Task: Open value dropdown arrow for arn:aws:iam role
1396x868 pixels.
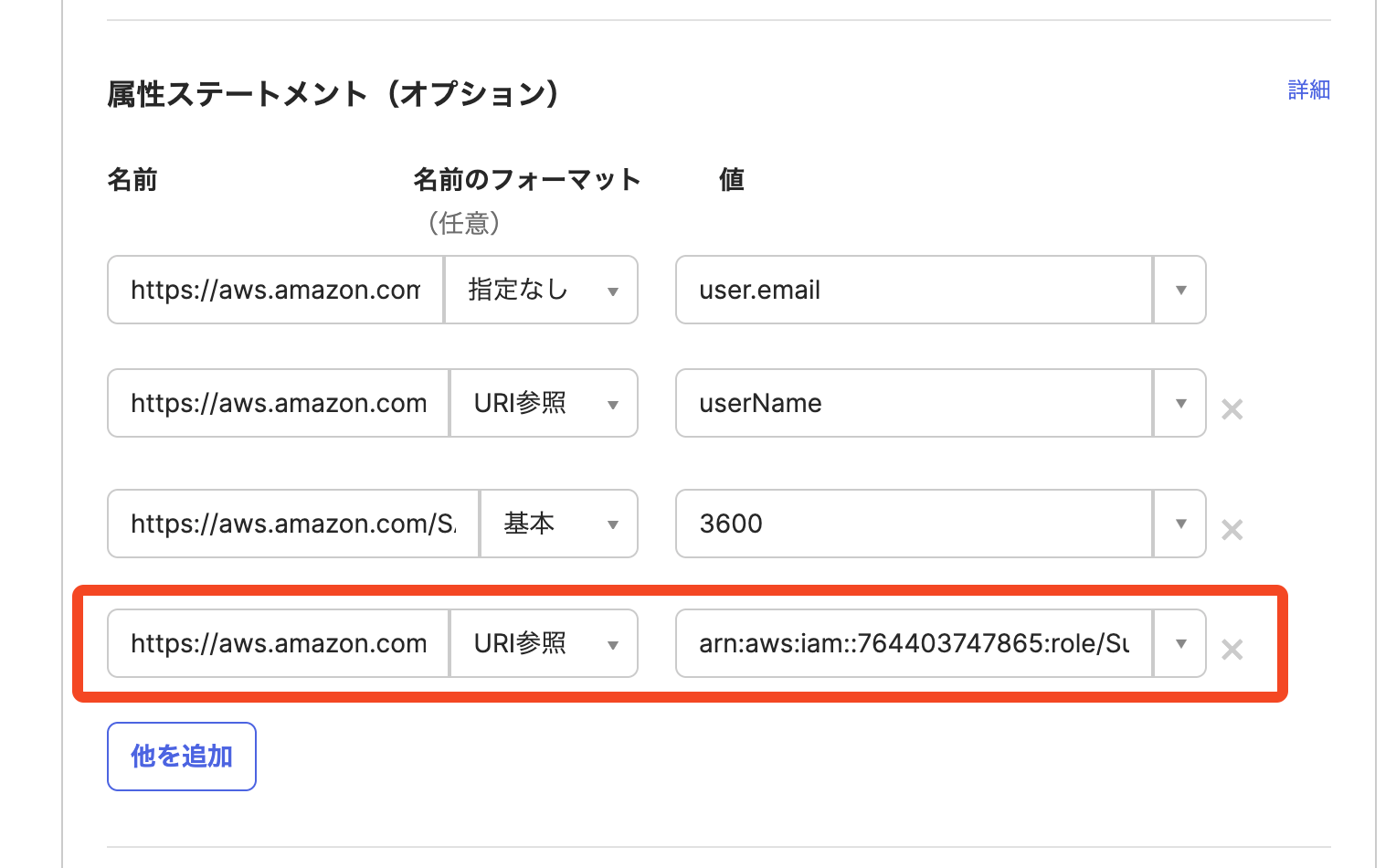Action: 1180,643
